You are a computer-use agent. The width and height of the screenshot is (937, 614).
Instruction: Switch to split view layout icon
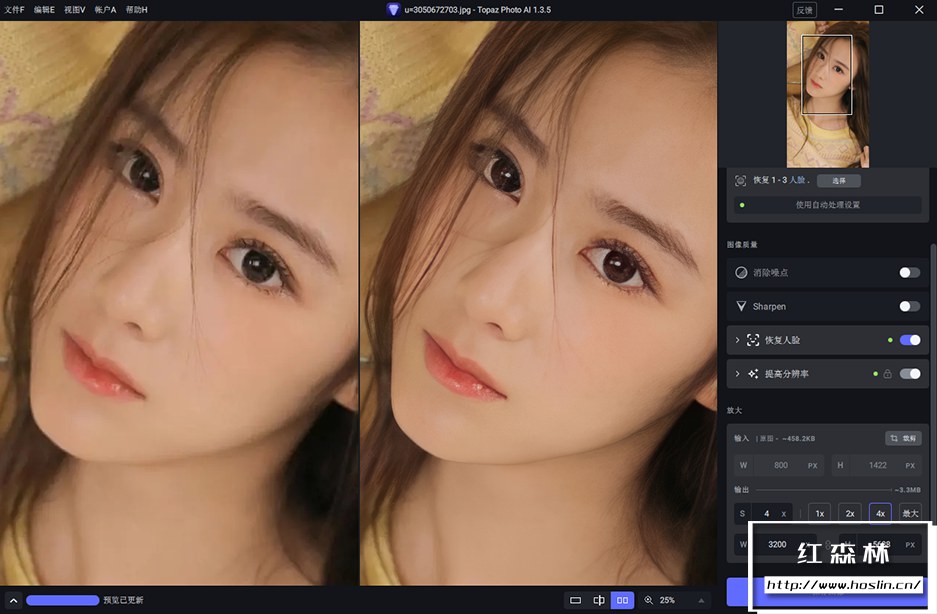click(x=599, y=600)
